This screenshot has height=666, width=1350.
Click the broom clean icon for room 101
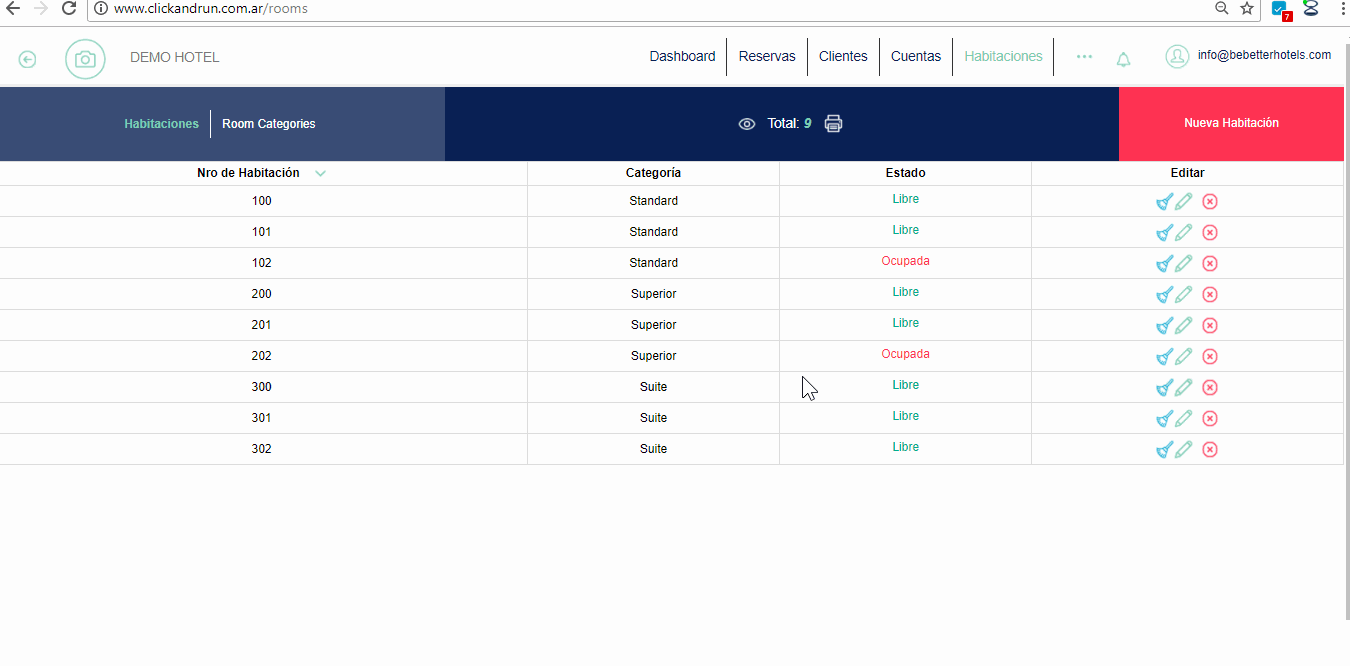[x=1164, y=233]
